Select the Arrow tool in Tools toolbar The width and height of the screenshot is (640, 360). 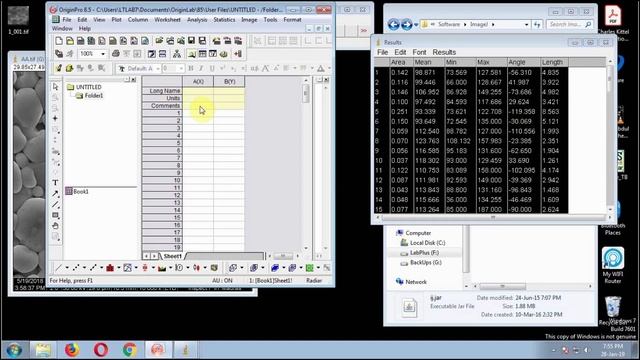coord(56,193)
